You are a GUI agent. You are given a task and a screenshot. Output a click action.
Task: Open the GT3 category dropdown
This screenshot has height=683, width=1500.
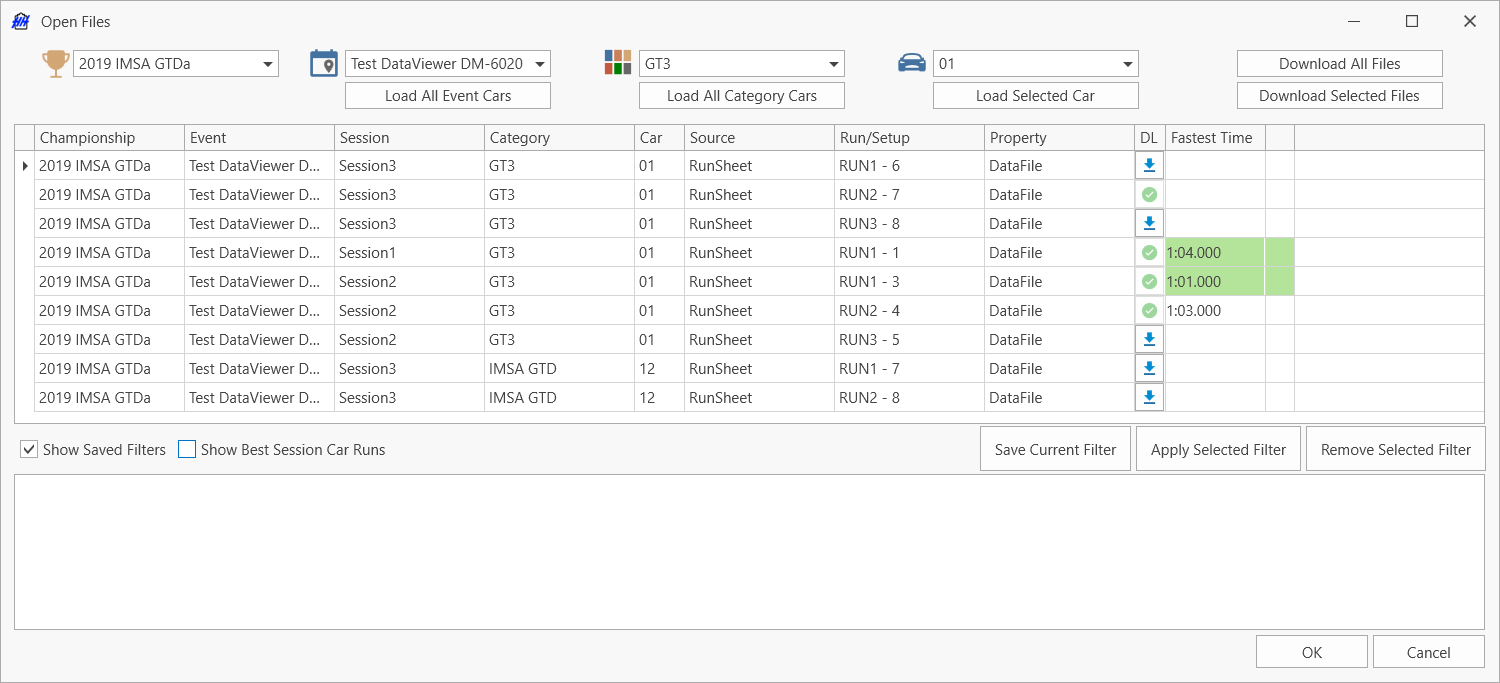(834, 64)
